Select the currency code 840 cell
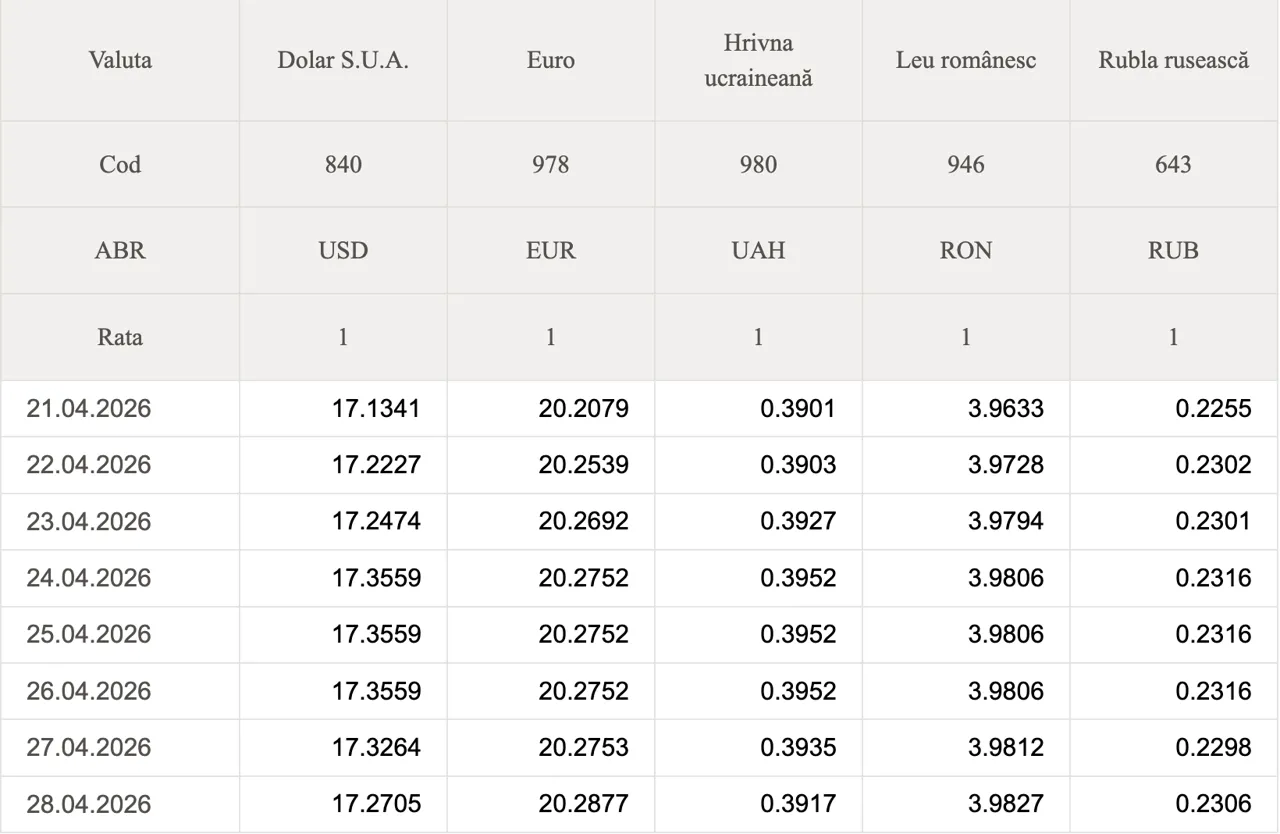 point(343,164)
